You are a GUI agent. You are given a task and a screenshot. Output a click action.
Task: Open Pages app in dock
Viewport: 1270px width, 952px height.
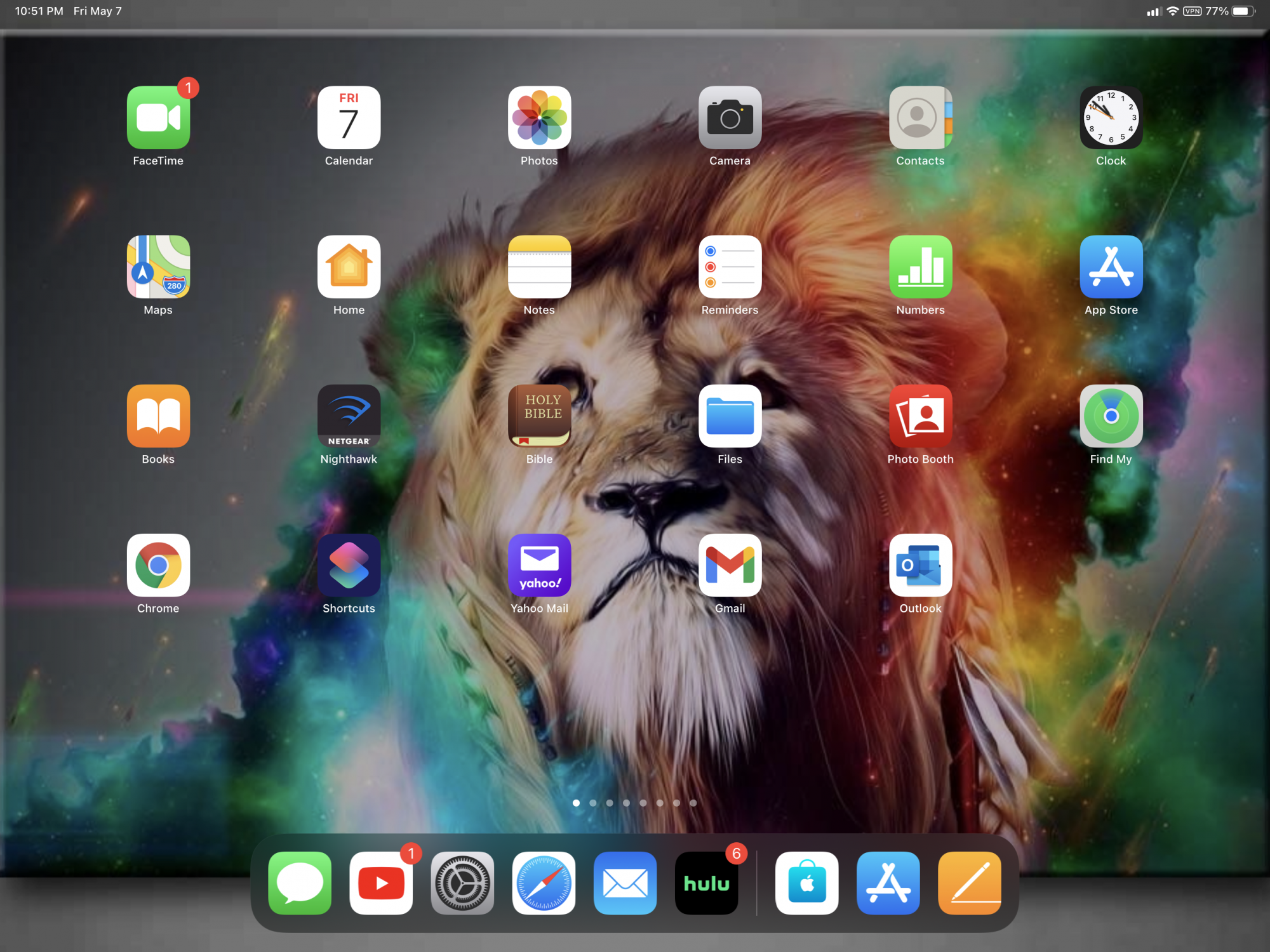tap(969, 883)
